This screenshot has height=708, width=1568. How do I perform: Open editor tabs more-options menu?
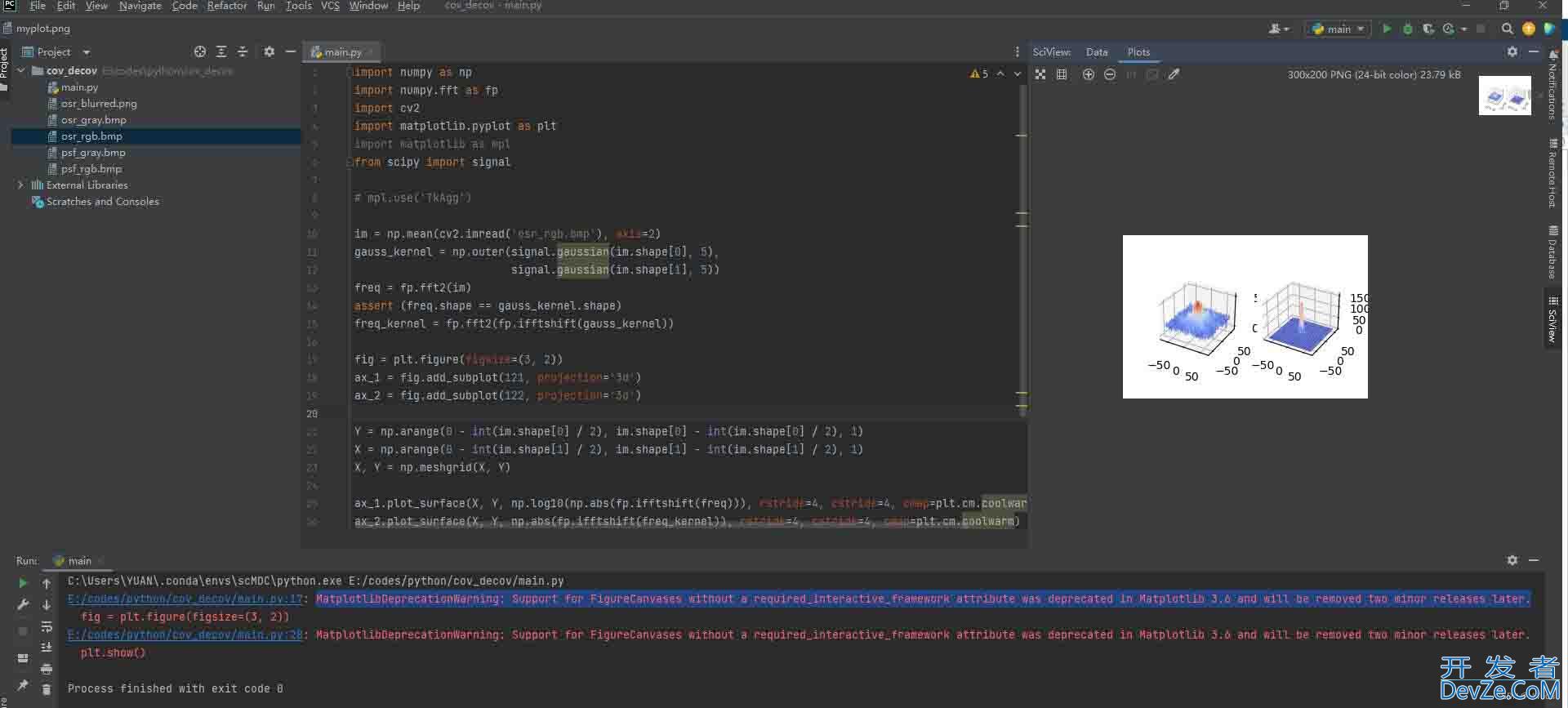1017,51
